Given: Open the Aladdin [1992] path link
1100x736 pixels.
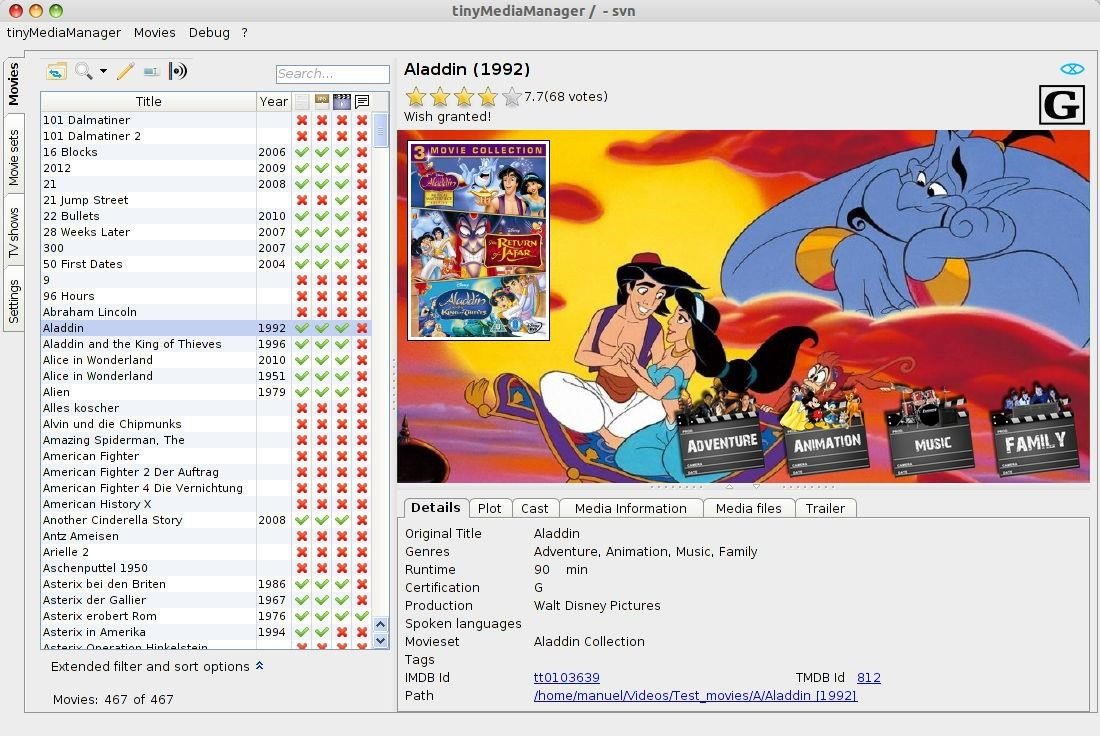Looking at the screenshot, I should pyautogui.click(x=695, y=696).
